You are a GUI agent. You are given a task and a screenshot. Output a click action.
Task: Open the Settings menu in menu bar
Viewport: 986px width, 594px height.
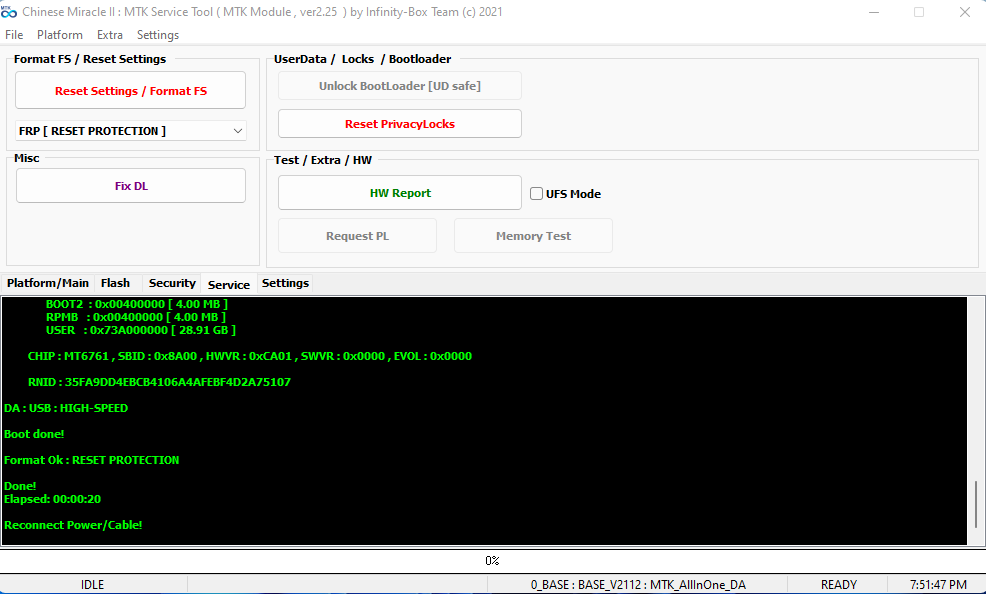pos(158,35)
